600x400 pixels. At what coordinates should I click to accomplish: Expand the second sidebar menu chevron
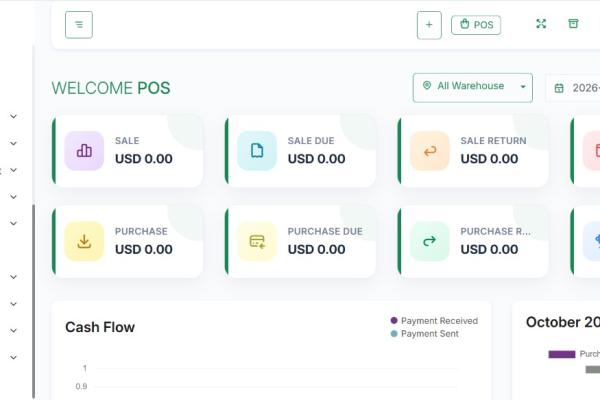point(13,144)
